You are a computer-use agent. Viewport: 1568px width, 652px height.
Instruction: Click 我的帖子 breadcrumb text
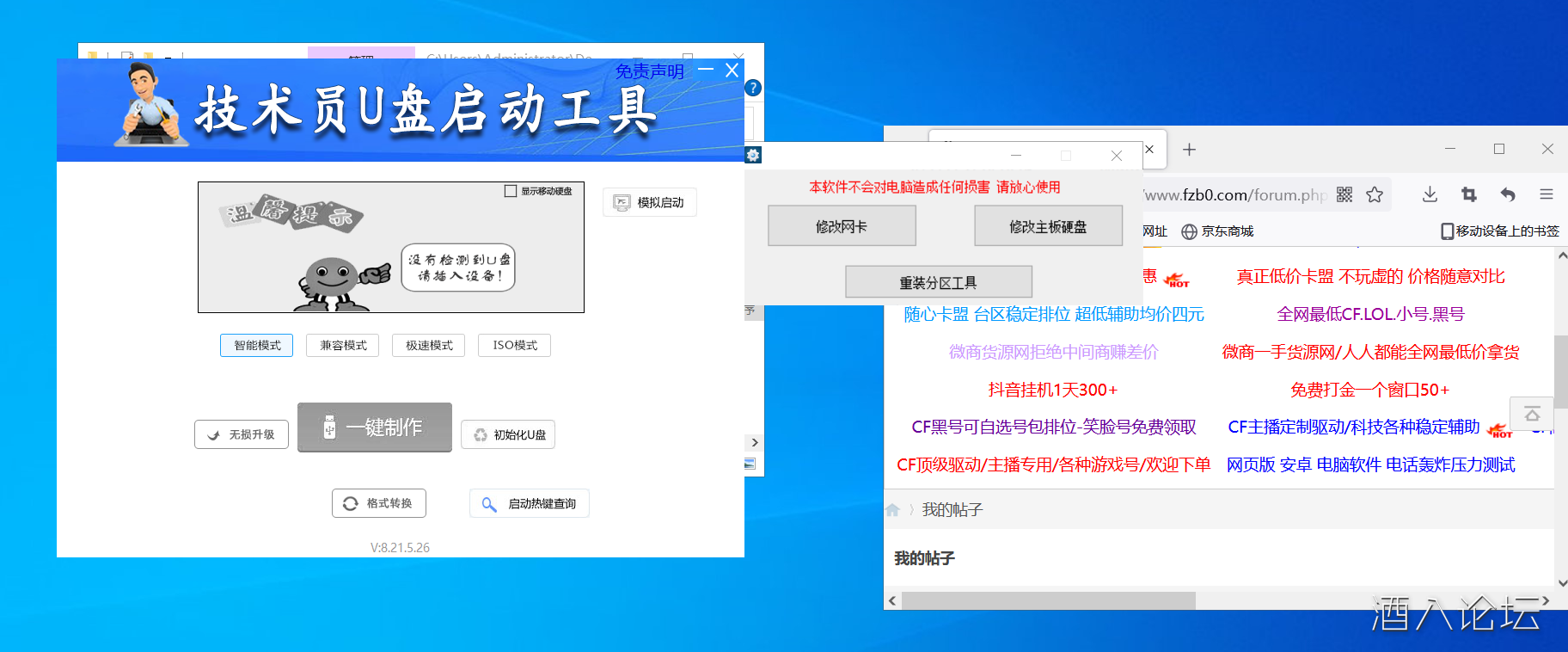[952, 510]
